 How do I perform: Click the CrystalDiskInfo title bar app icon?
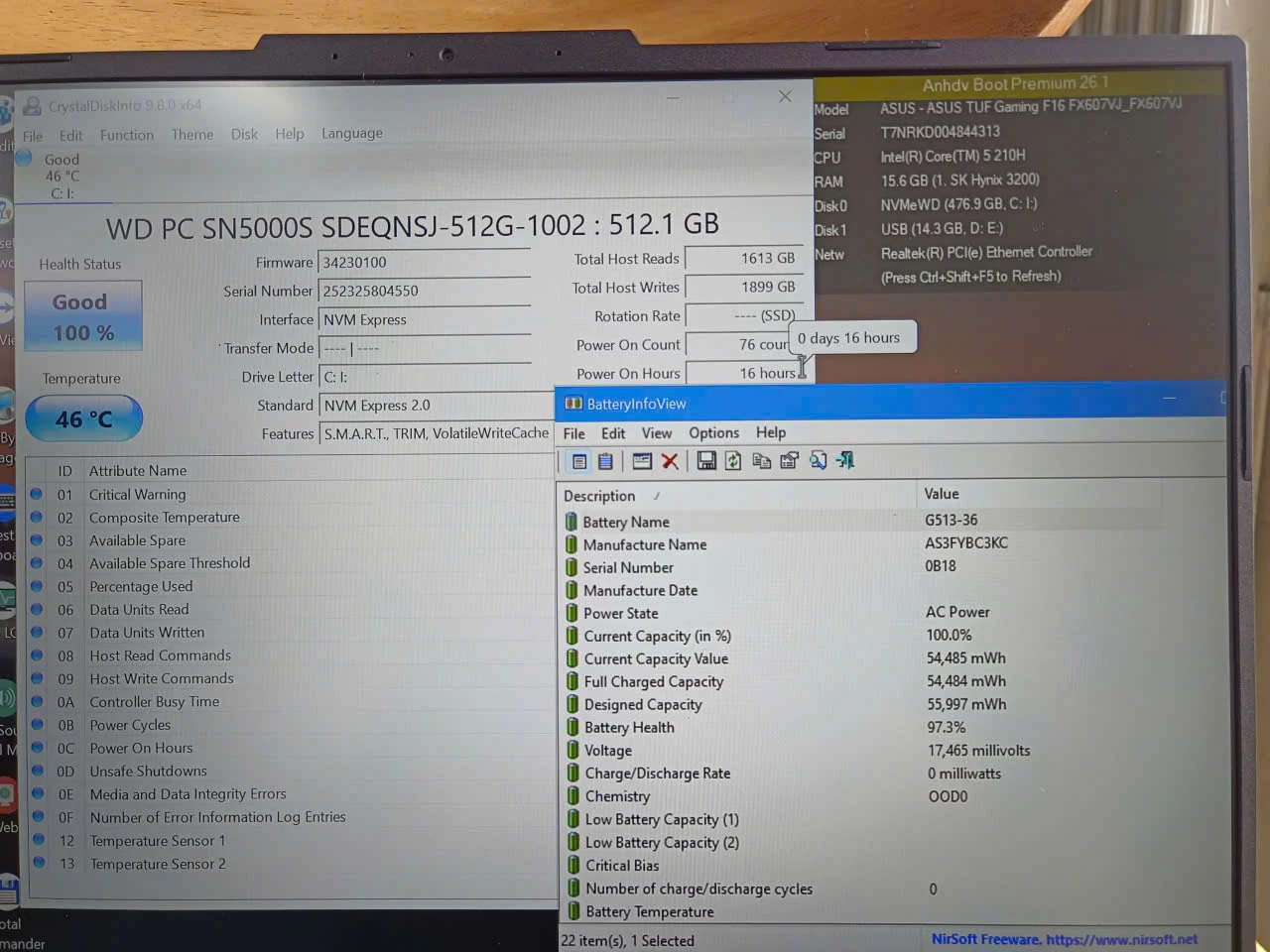[33, 106]
